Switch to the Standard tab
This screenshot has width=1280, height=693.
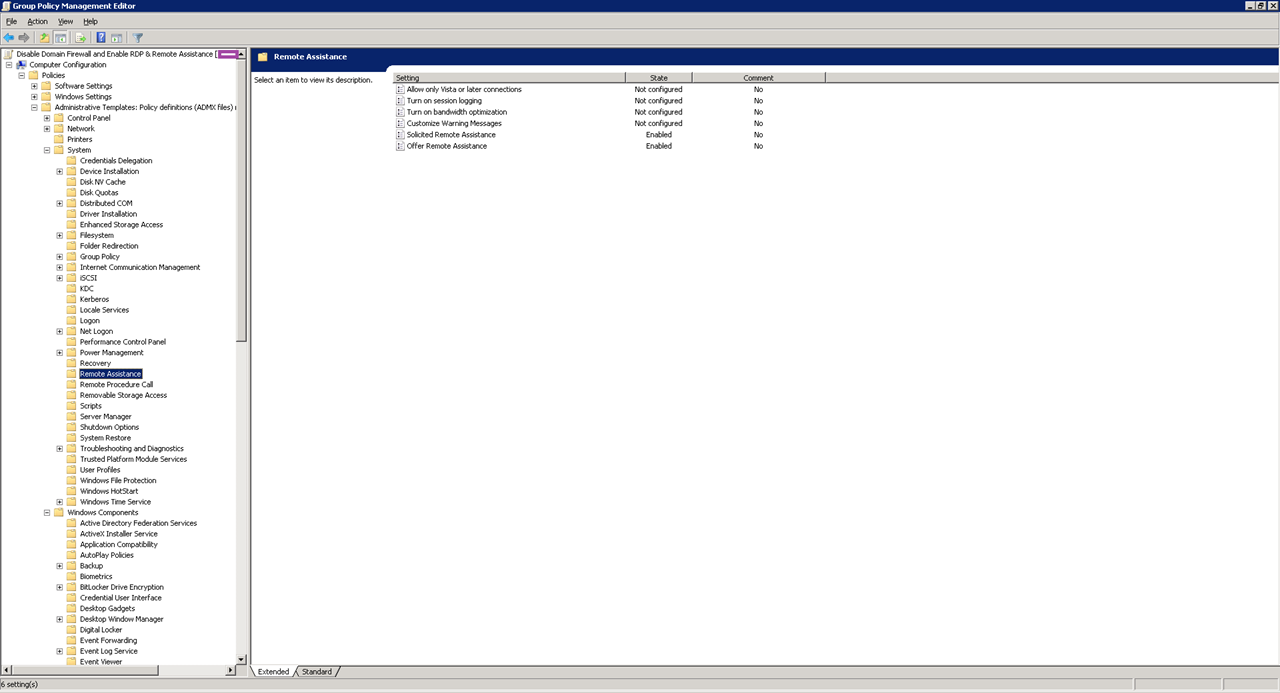(317, 672)
